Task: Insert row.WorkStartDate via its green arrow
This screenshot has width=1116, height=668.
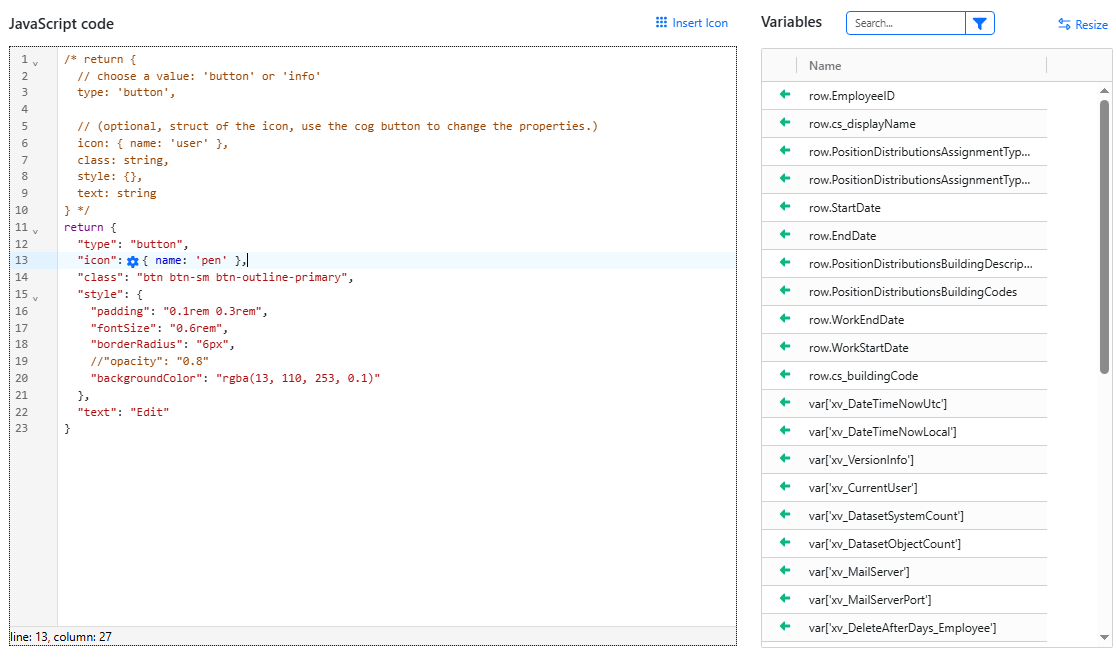Action: 785,346
